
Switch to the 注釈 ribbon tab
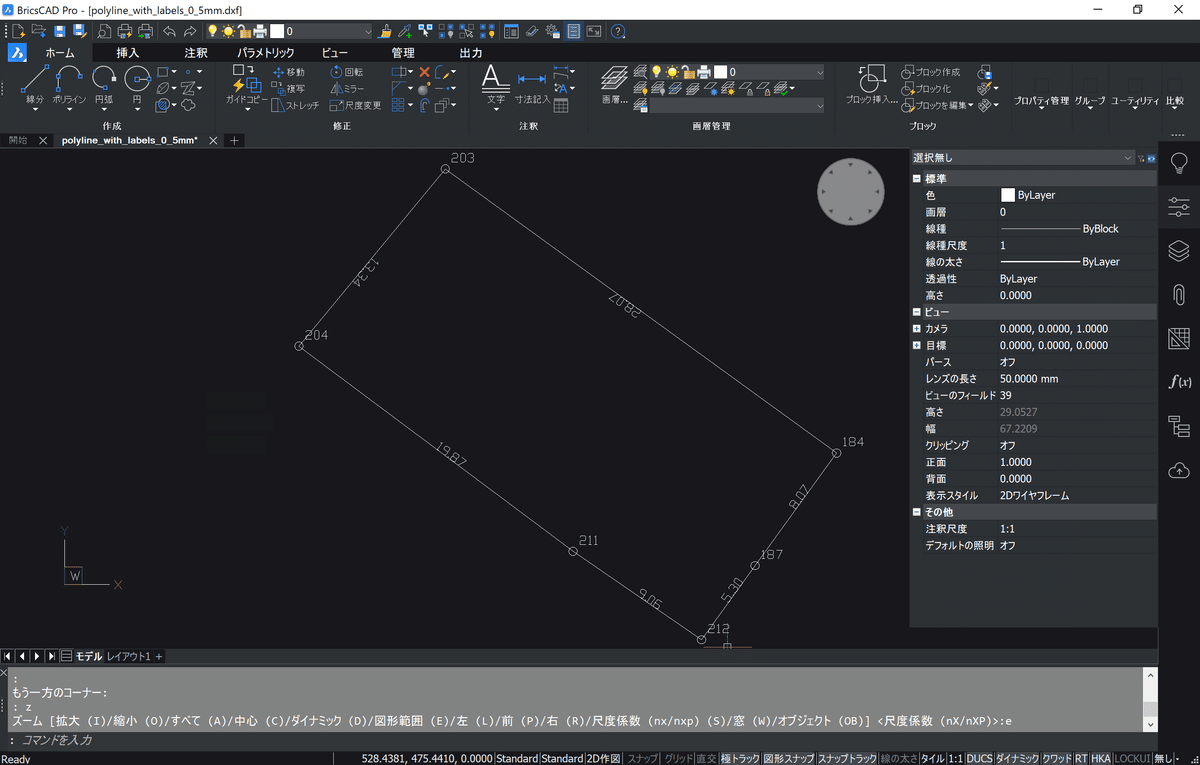pyautogui.click(x=196, y=52)
